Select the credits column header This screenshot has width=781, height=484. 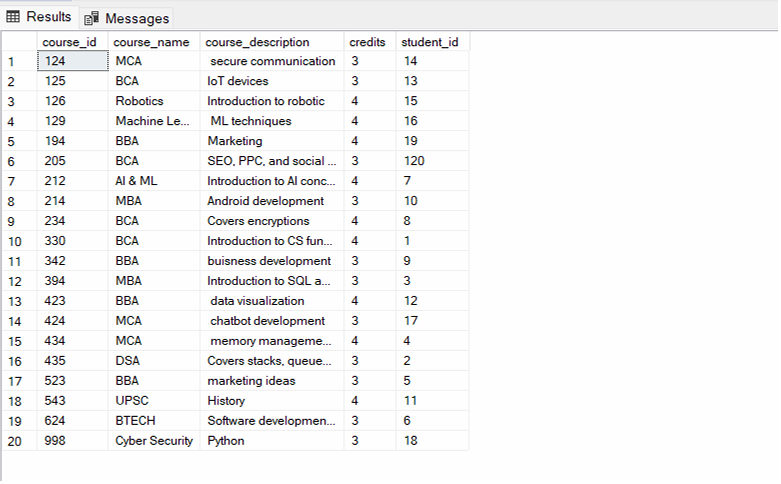click(369, 42)
